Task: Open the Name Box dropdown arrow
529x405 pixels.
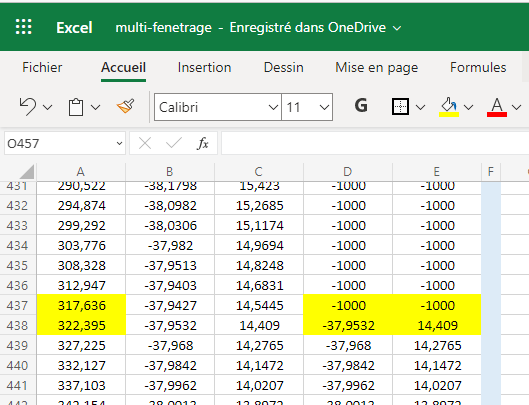Action: click(x=119, y=143)
